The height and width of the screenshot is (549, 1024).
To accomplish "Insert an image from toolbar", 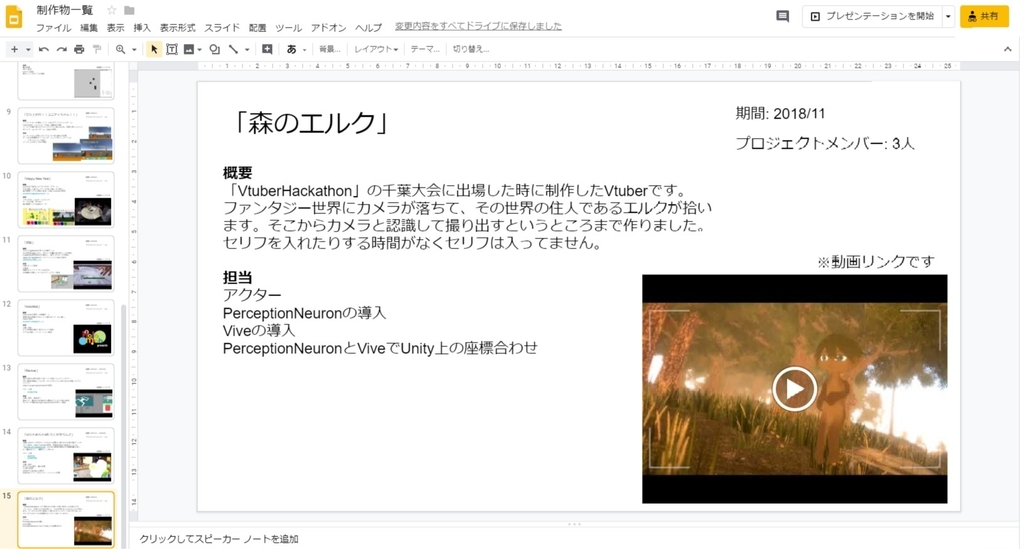I will pyautogui.click(x=189, y=49).
